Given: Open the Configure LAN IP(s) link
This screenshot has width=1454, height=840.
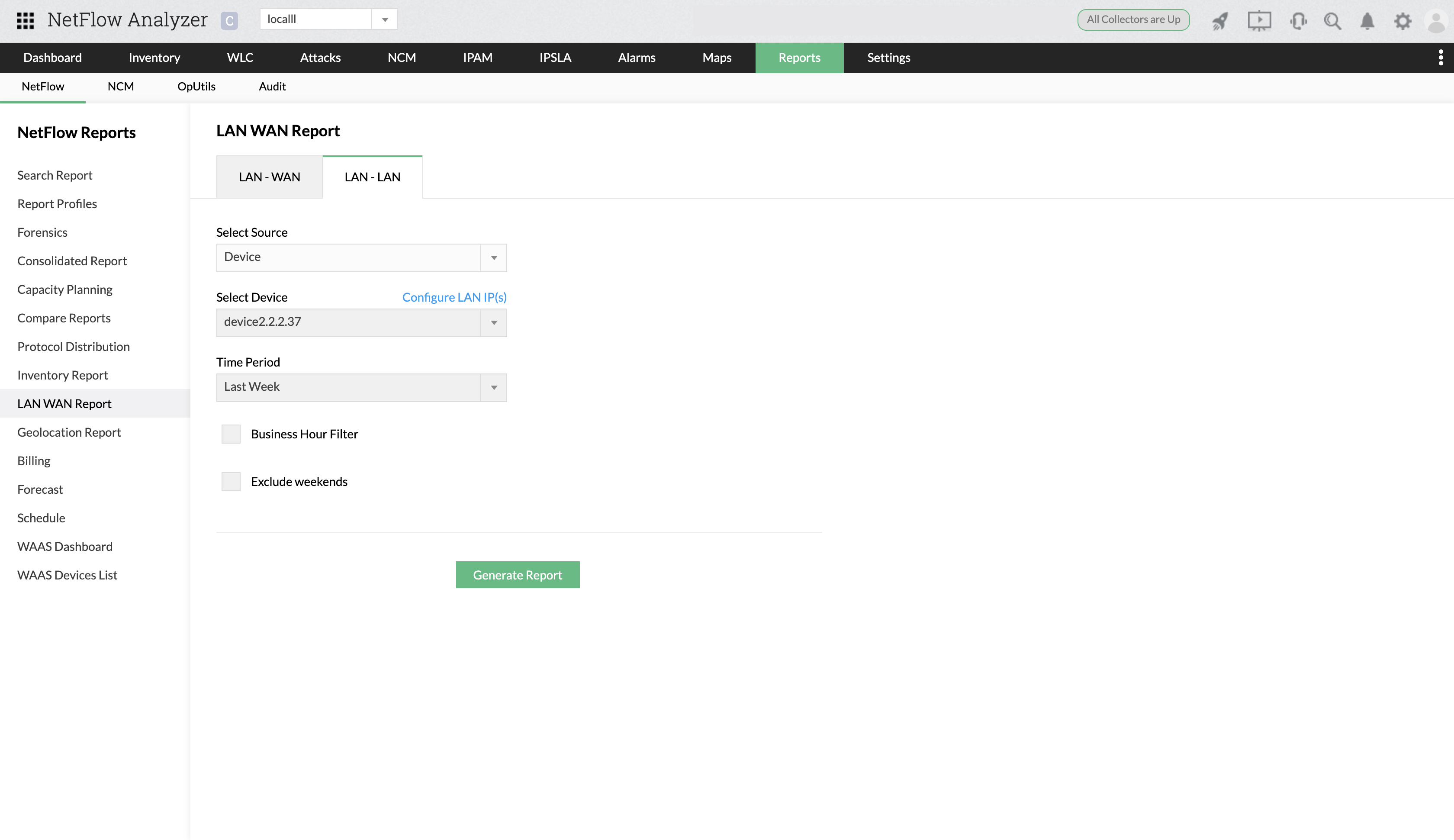Looking at the screenshot, I should coord(454,297).
